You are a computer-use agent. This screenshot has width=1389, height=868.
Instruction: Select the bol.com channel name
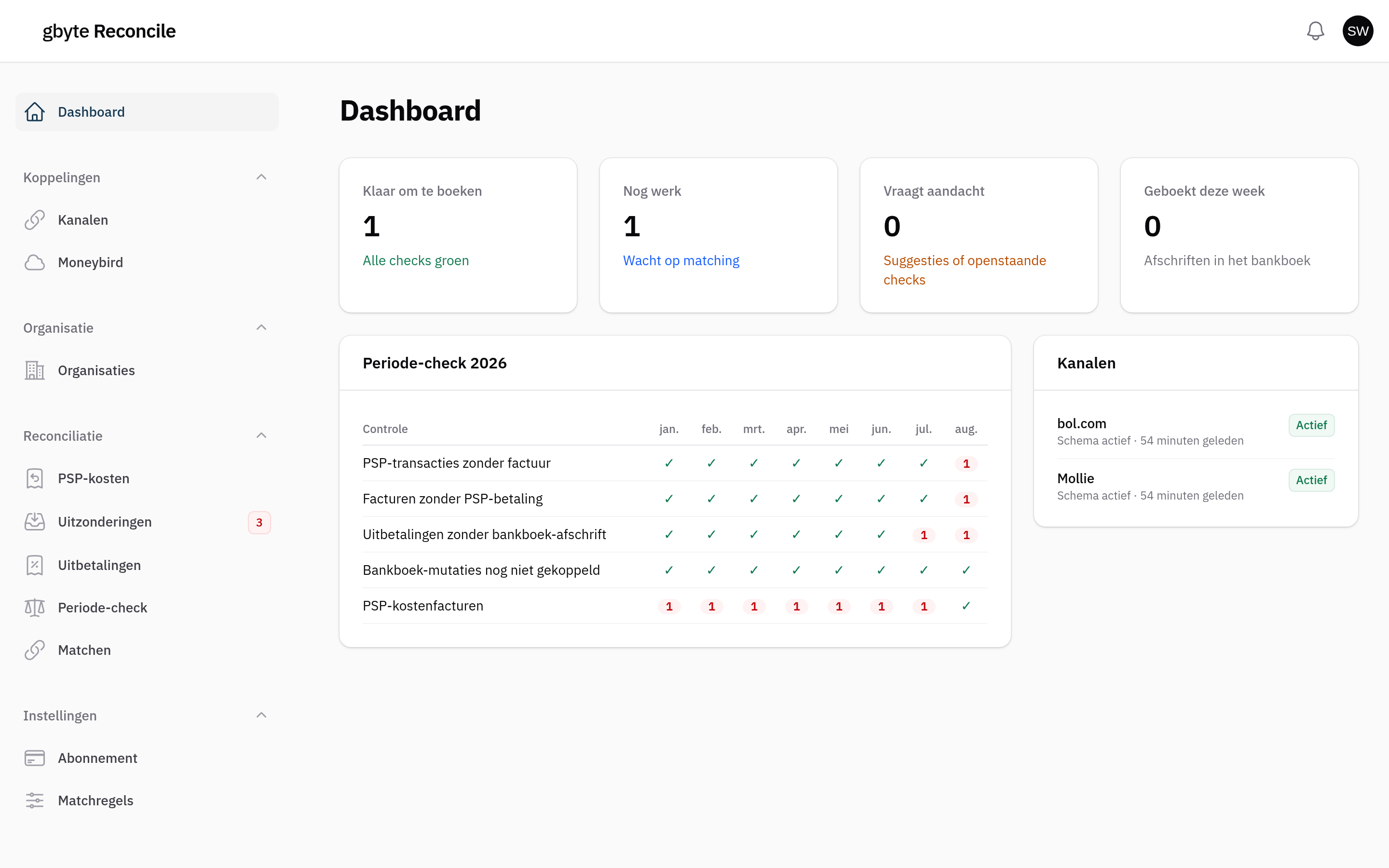1081,423
